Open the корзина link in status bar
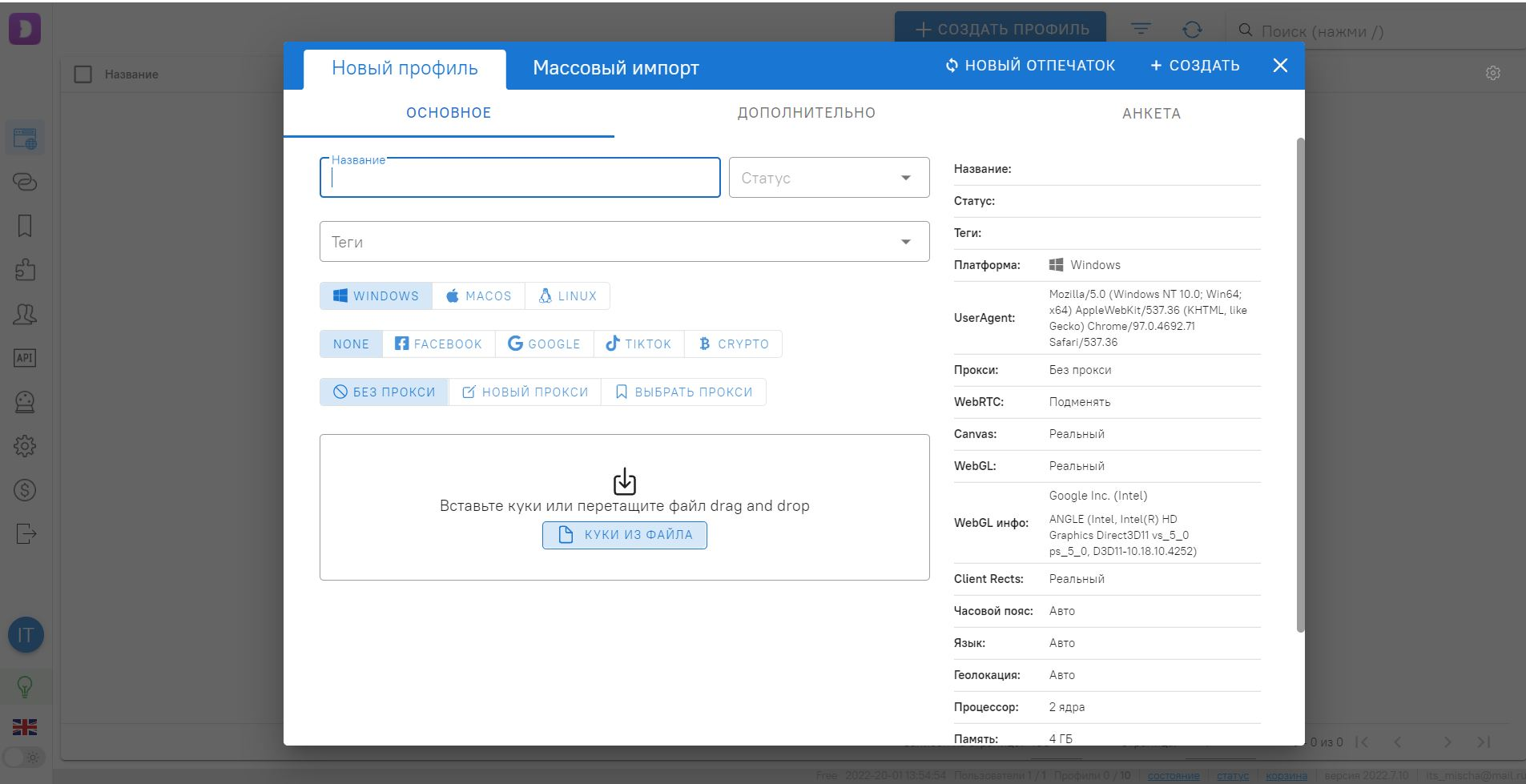This screenshot has width=1526, height=784. click(x=1286, y=775)
